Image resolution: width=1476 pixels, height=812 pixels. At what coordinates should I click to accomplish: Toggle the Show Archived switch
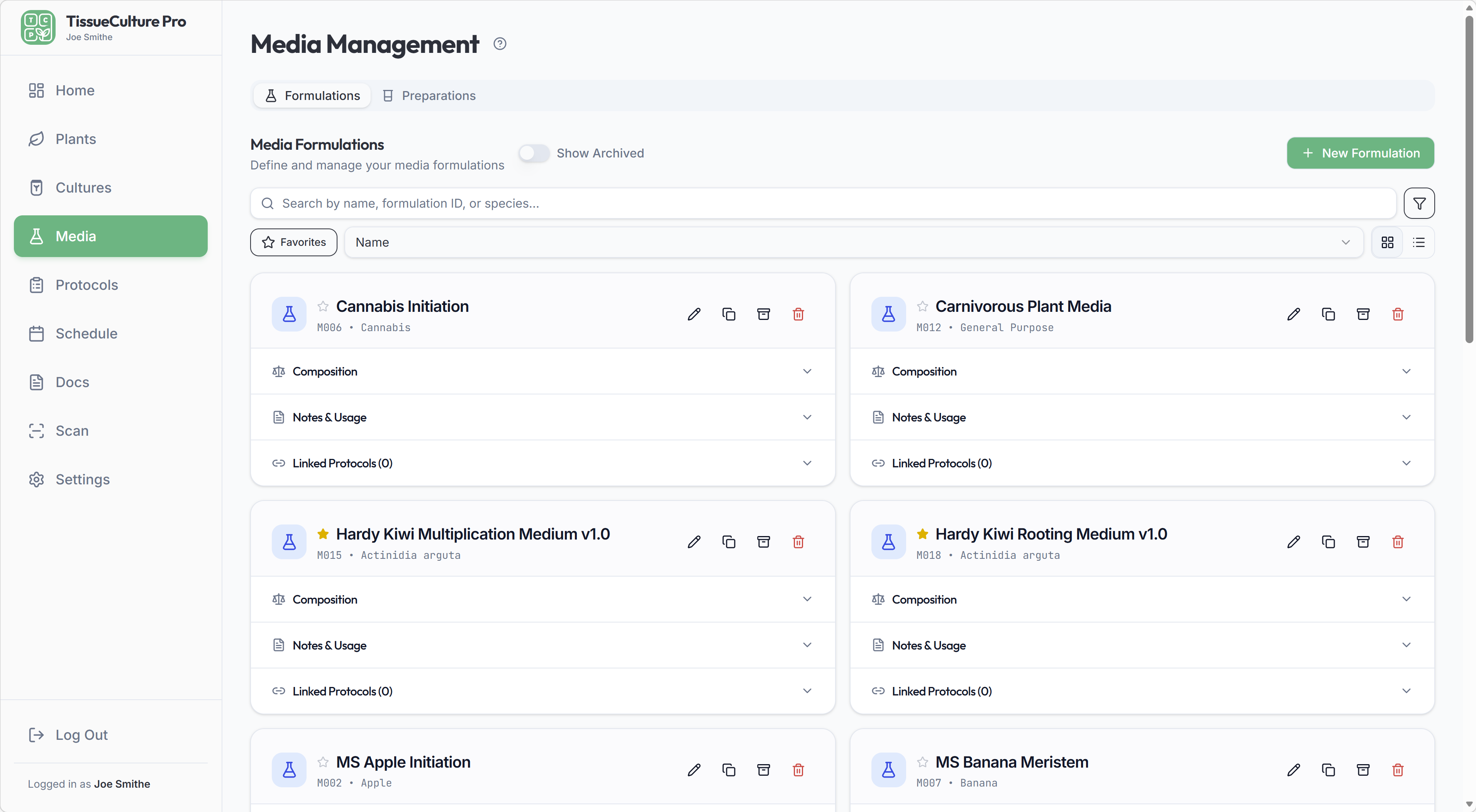[x=534, y=154]
